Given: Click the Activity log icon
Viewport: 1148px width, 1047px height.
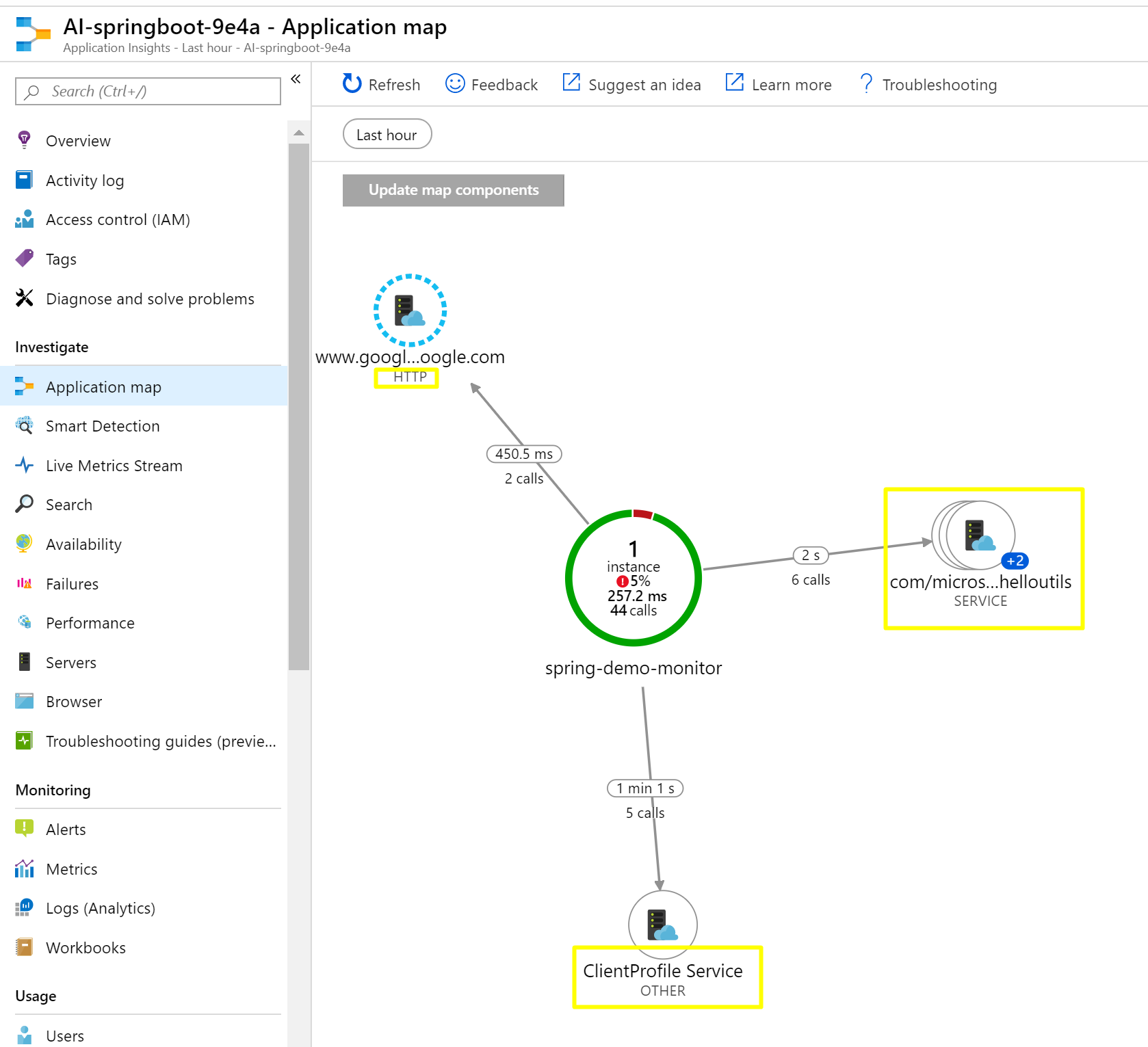Looking at the screenshot, I should [x=24, y=180].
